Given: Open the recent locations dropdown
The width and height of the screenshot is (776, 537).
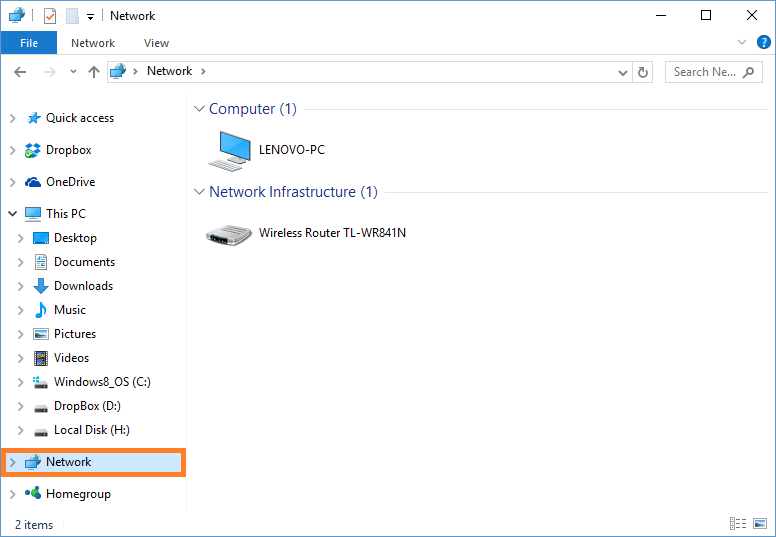Looking at the screenshot, I should point(73,72).
